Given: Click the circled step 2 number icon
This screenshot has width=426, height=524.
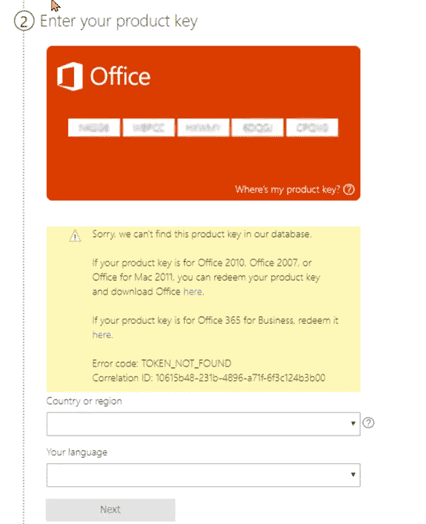Looking at the screenshot, I should 24,21.
